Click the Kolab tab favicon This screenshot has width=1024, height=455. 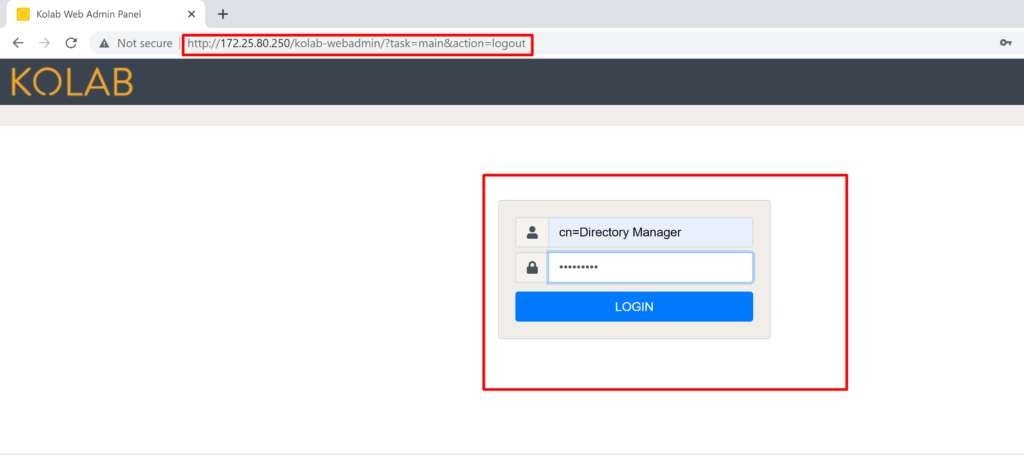23,14
